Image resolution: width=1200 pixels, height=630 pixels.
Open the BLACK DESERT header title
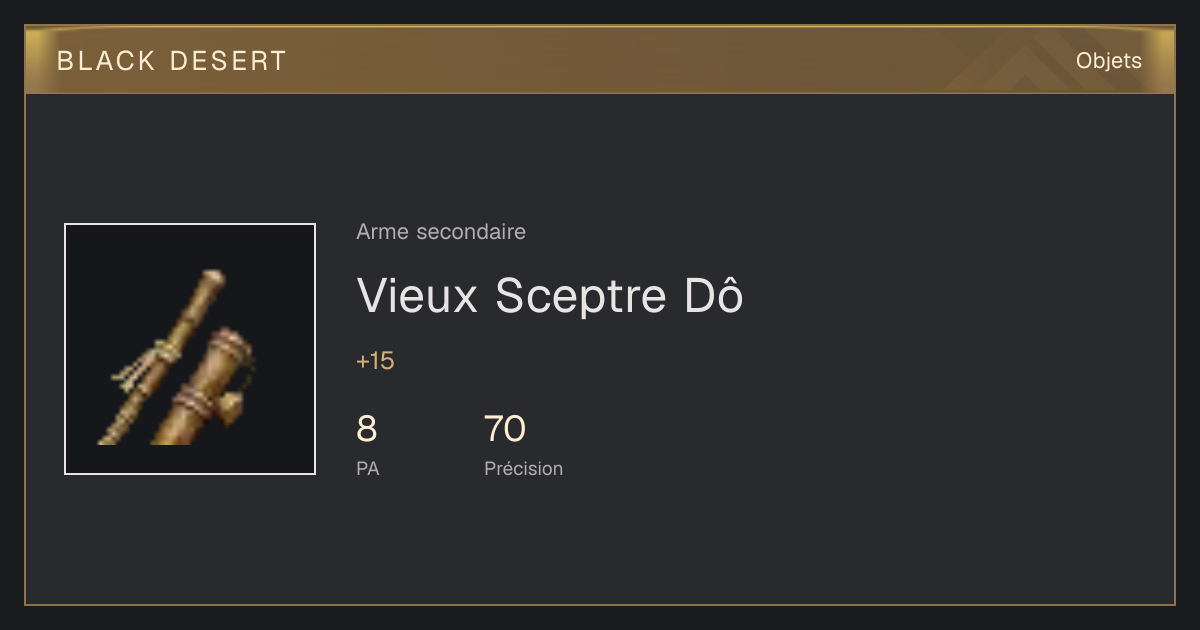tap(172, 61)
